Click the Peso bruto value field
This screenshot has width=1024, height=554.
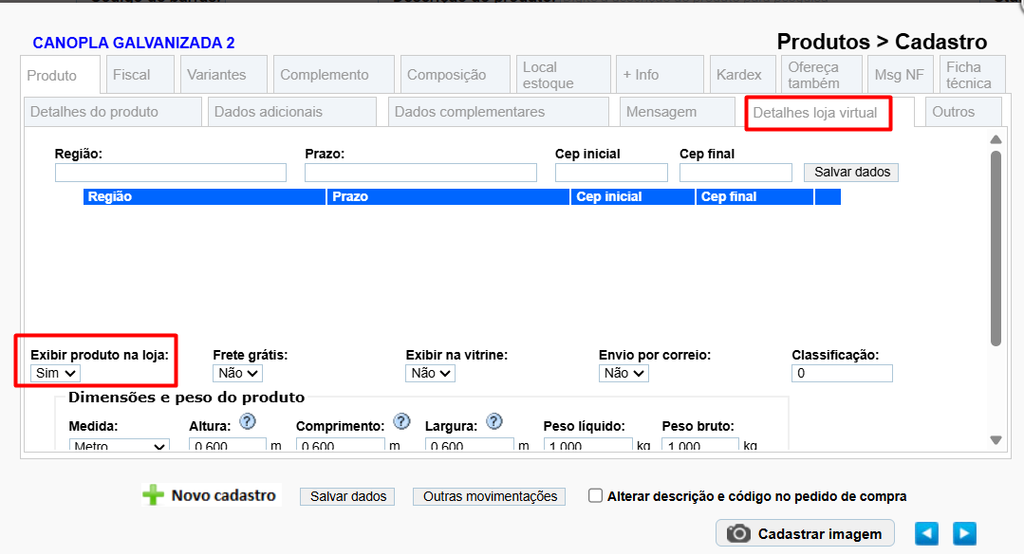(x=700, y=445)
